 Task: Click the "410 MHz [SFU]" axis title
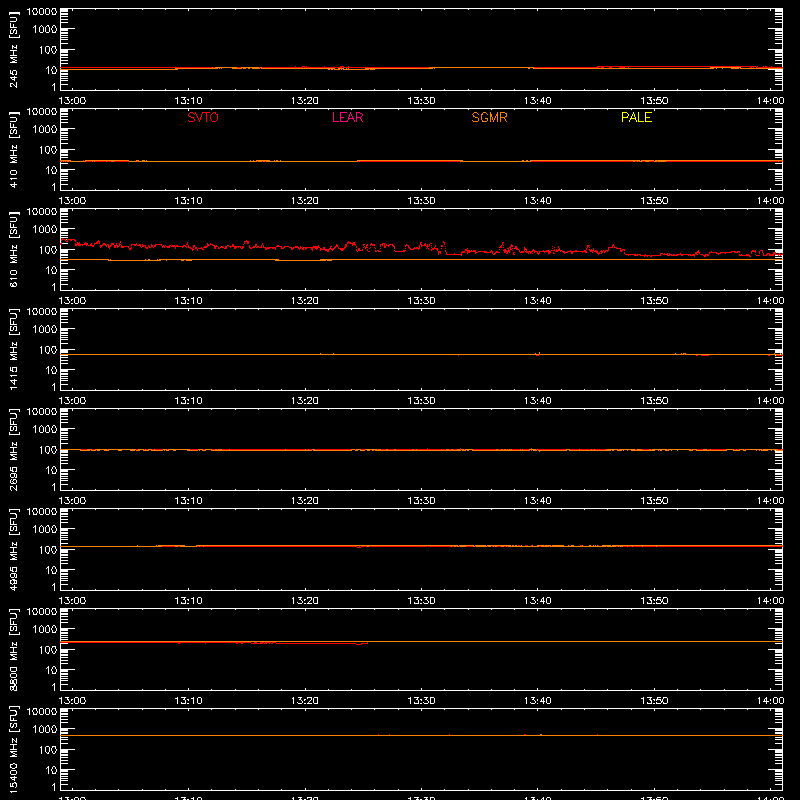13,149
